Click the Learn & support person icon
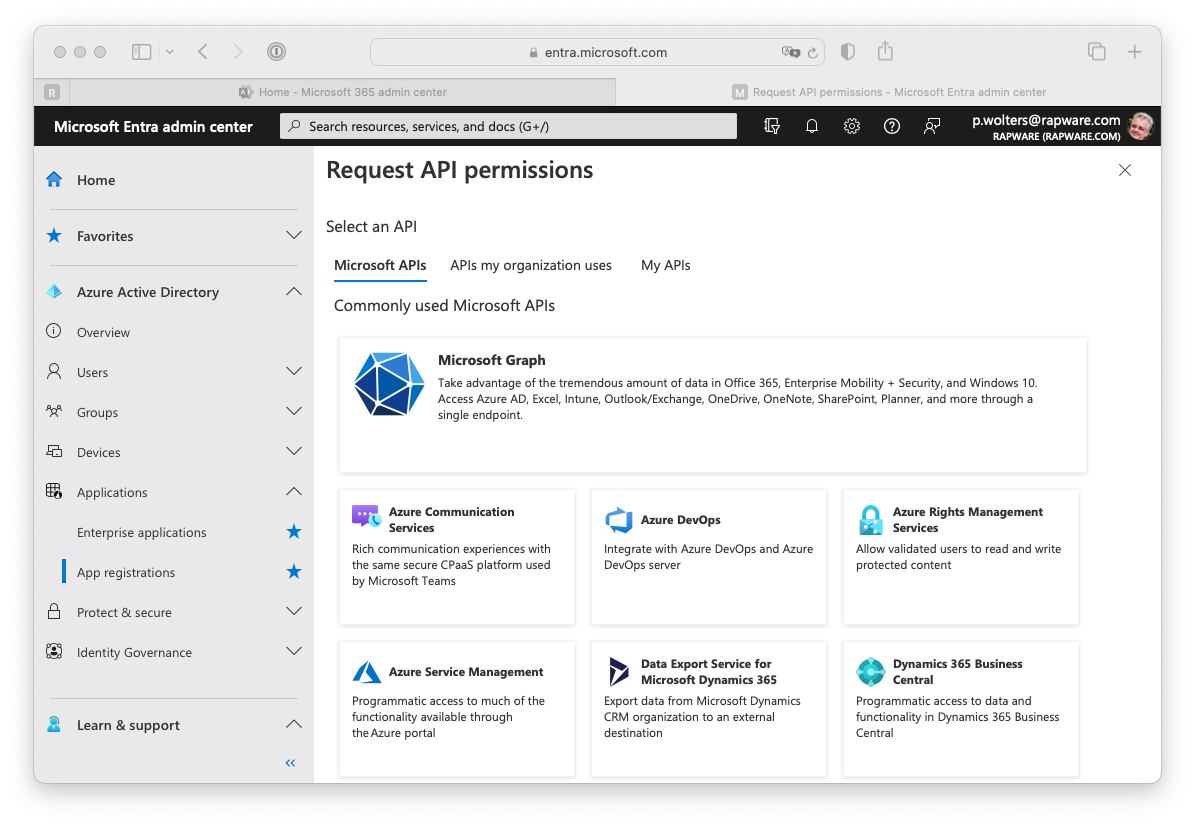 click(54, 724)
